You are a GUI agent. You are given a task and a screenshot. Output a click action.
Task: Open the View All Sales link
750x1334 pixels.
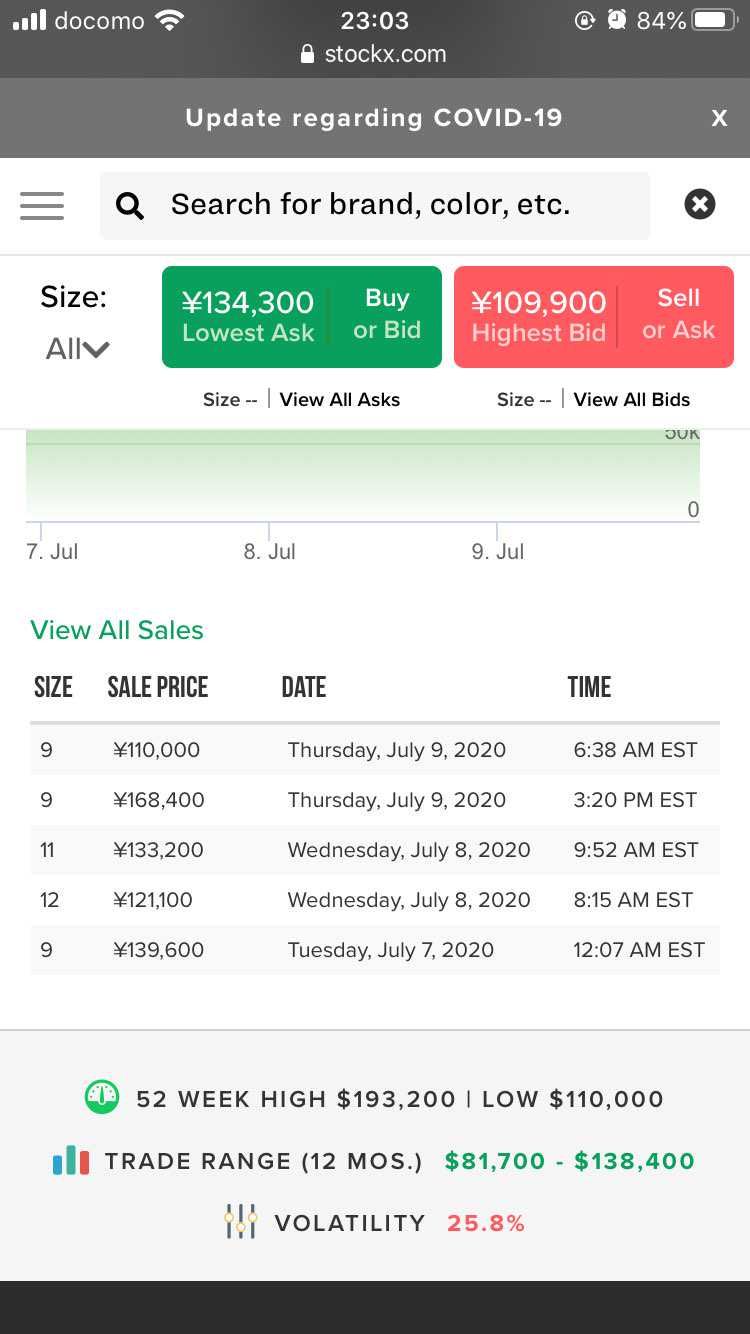pyautogui.click(x=117, y=630)
